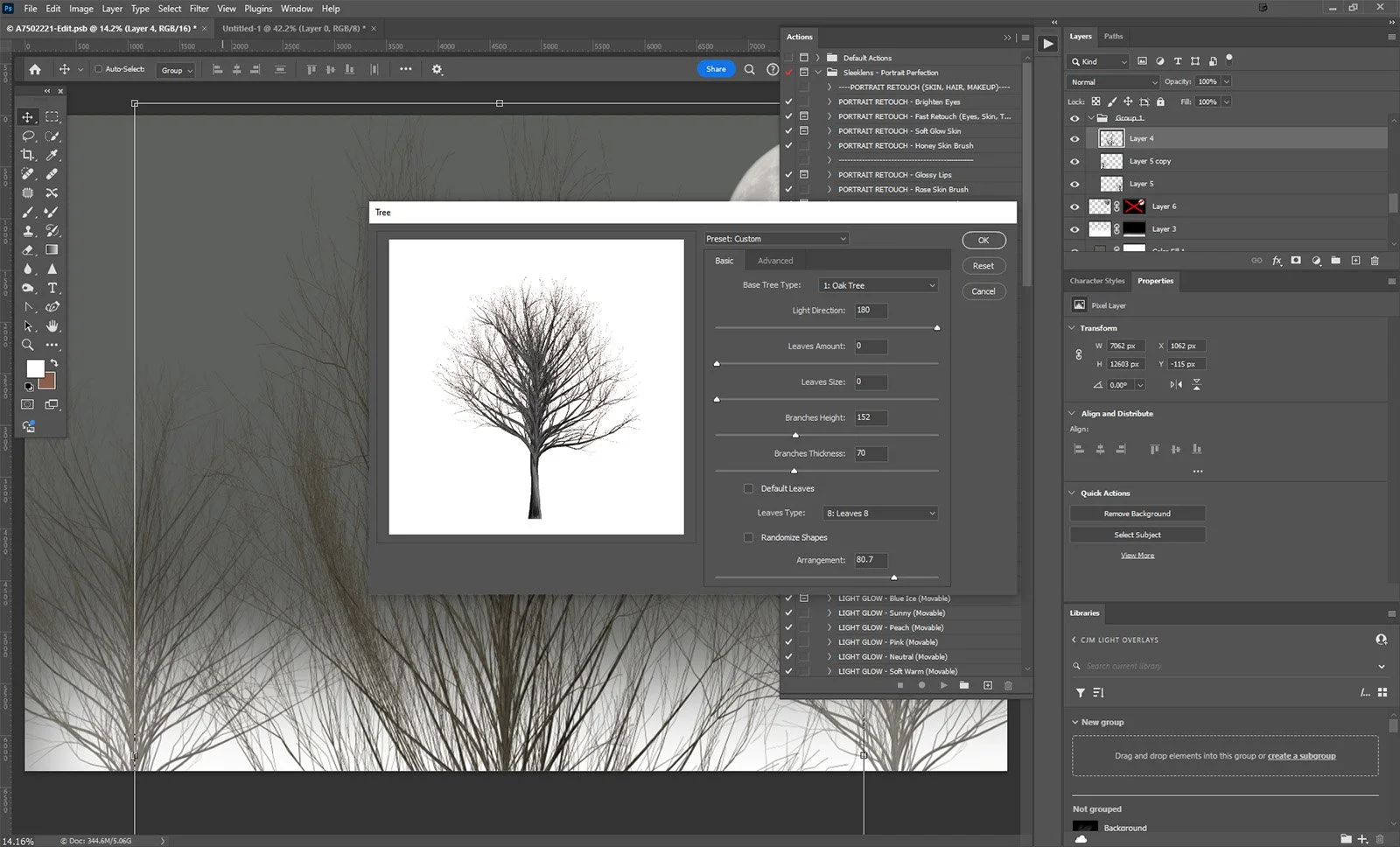This screenshot has height=847, width=1400.
Task: Select the Crop tool
Action: (28, 155)
